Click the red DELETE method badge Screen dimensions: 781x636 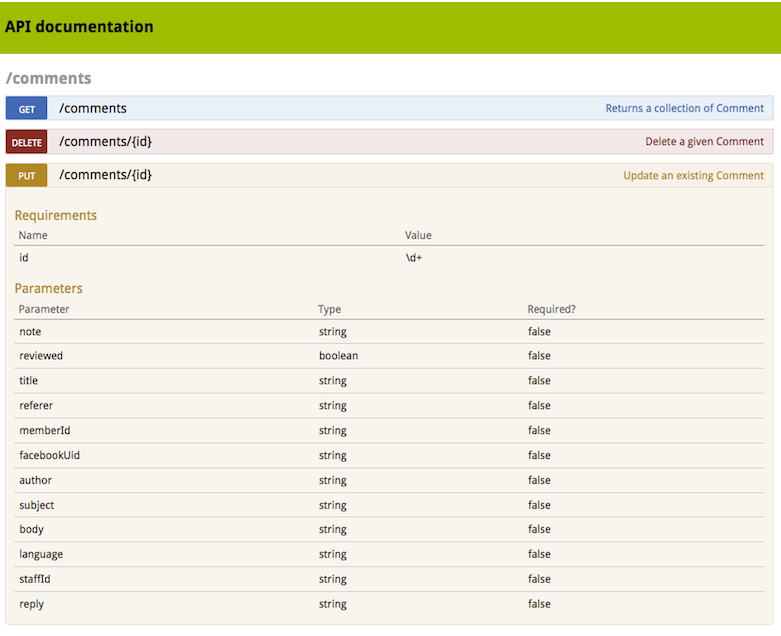pos(27,142)
